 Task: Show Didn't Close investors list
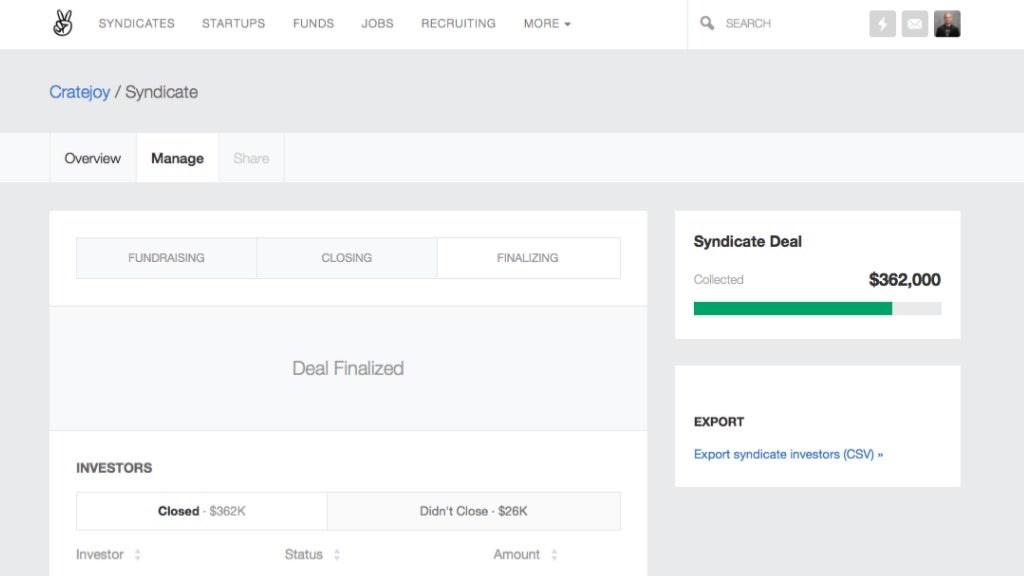pyautogui.click(x=473, y=511)
